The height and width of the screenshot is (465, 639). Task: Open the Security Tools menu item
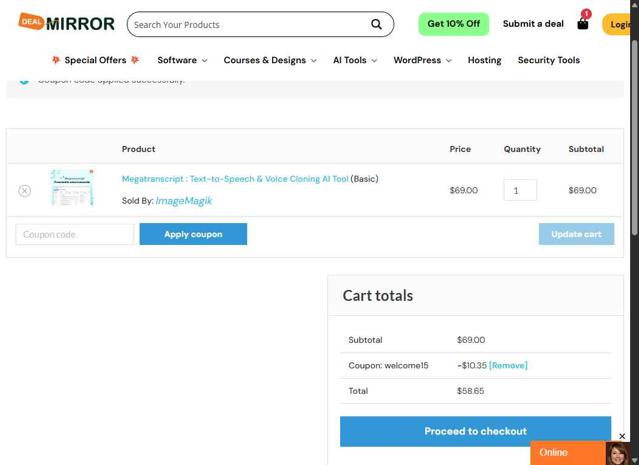(549, 60)
